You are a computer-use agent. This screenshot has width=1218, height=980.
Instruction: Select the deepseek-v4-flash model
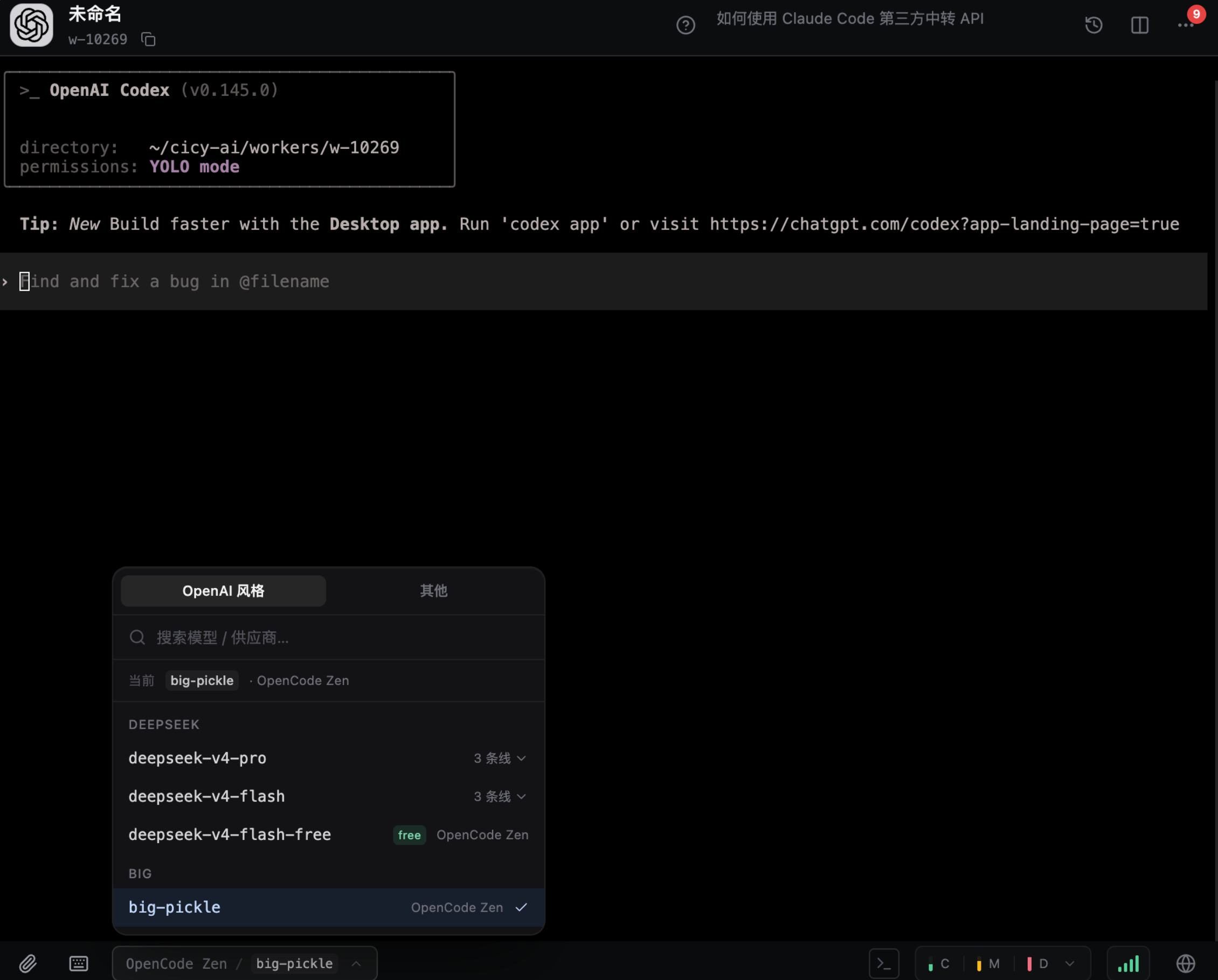329,796
